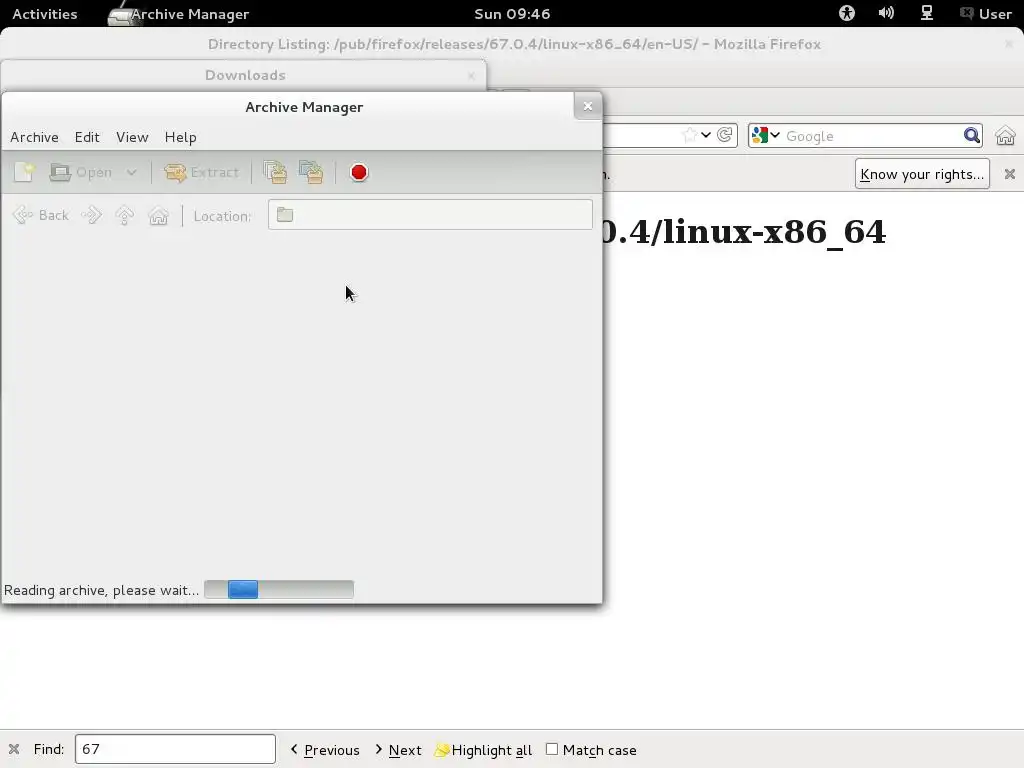Enable the Match case checkbox
Screen dimensions: 1024x768
[x=552, y=749]
